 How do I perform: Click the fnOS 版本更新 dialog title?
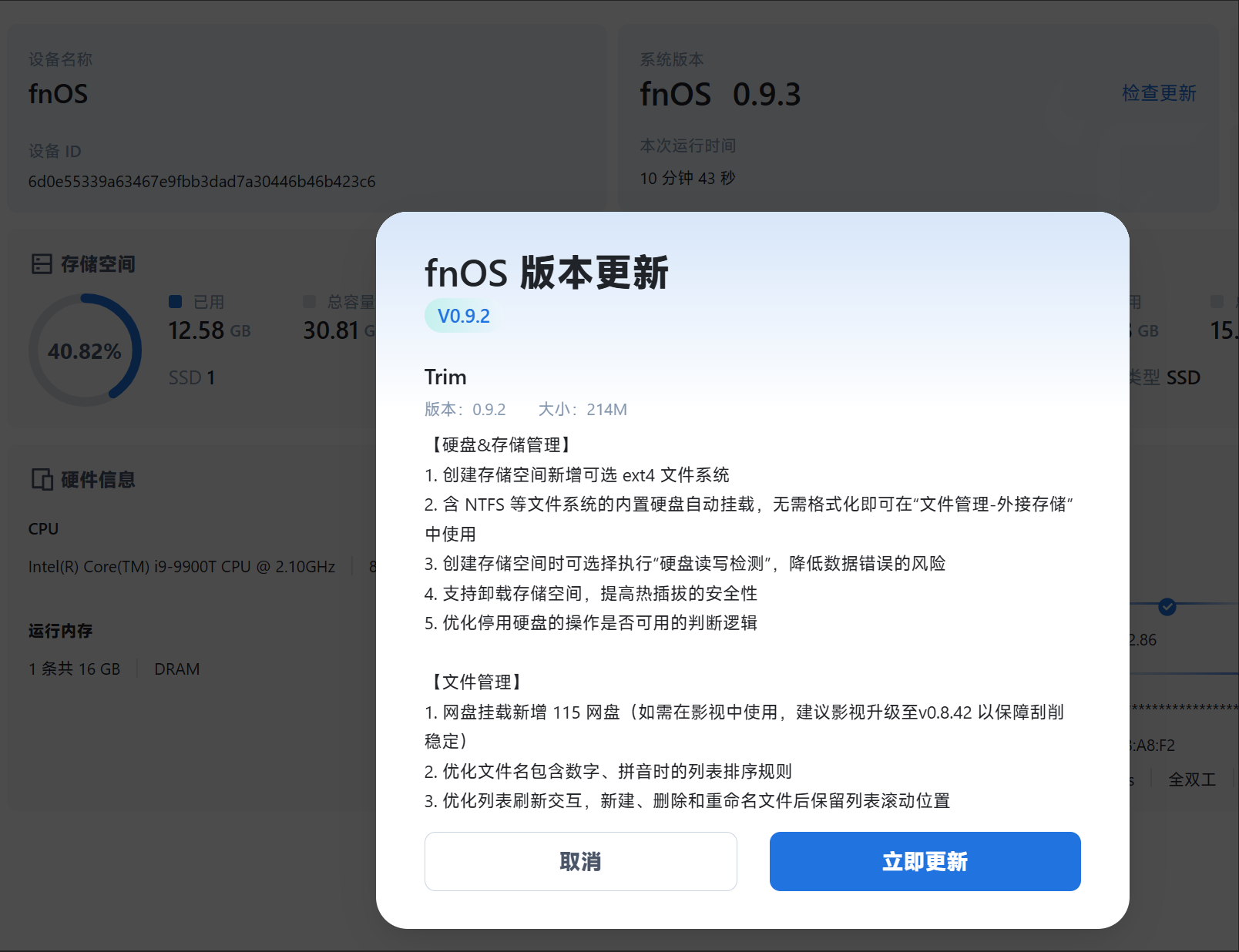pyautogui.click(x=546, y=273)
